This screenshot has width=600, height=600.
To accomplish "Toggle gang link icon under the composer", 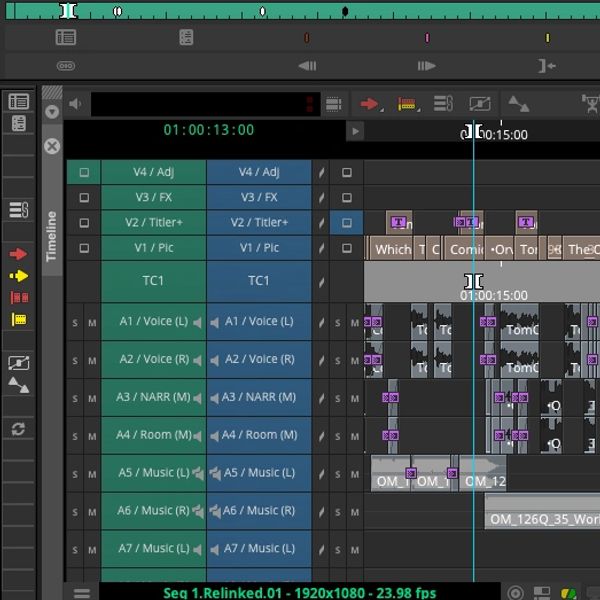I will (x=66, y=65).
